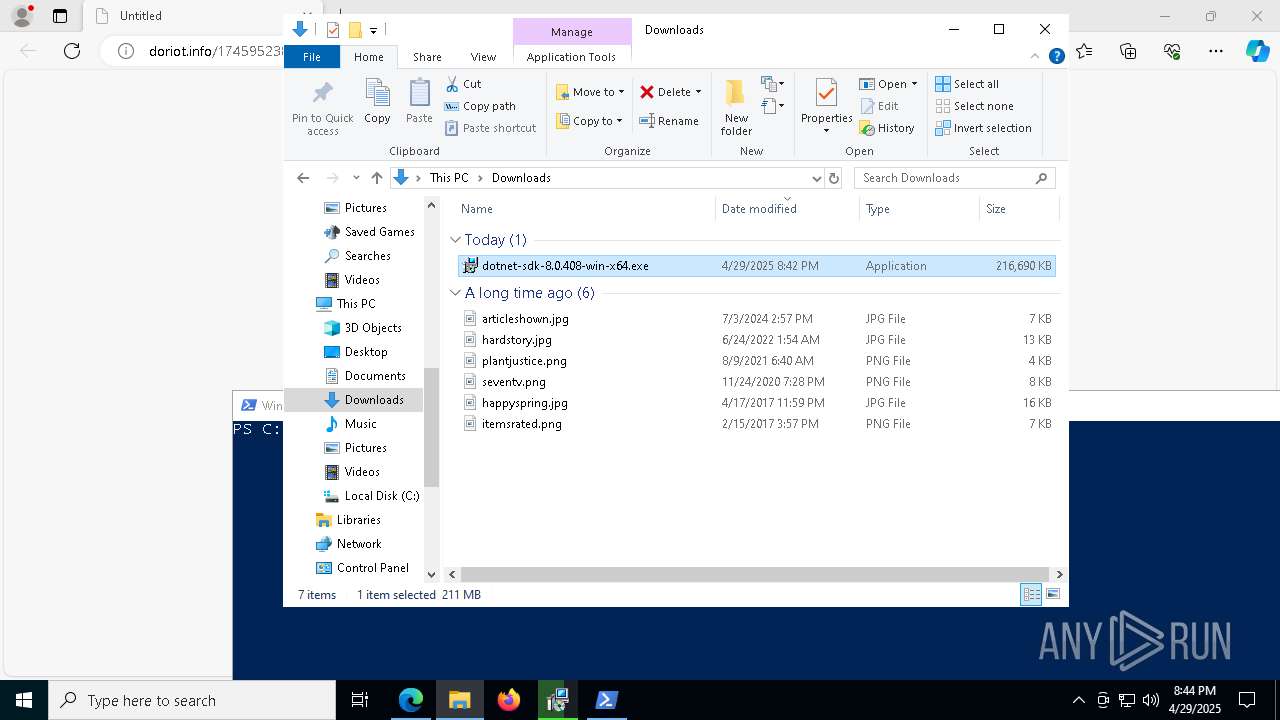Open Recent locations dropdown arrow
The image size is (1280, 720).
[x=356, y=178]
